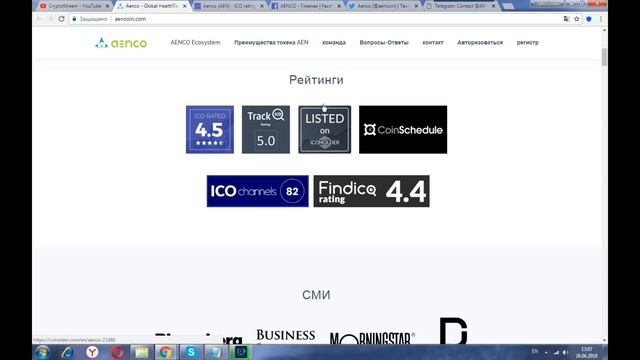This screenshot has height=360, width=640.
Task: Open контакт menu item
Action: click(x=433, y=42)
